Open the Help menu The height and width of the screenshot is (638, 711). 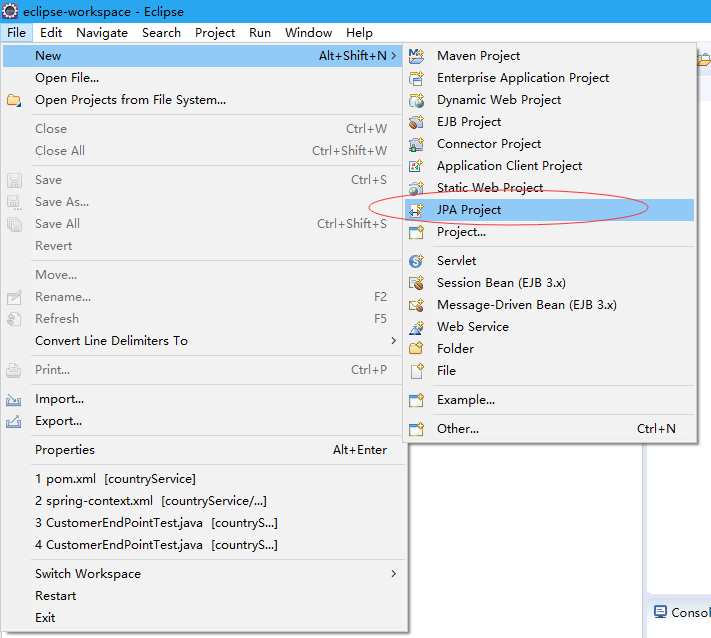pos(359,33)
